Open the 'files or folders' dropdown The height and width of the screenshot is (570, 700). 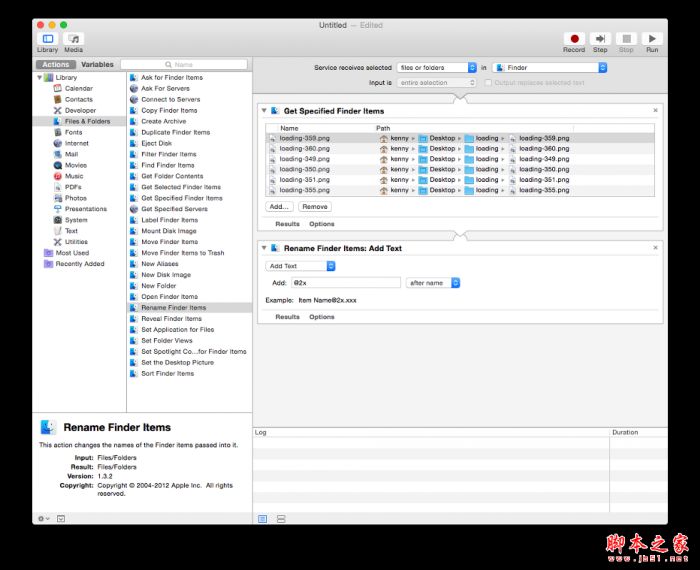(435, 67)
